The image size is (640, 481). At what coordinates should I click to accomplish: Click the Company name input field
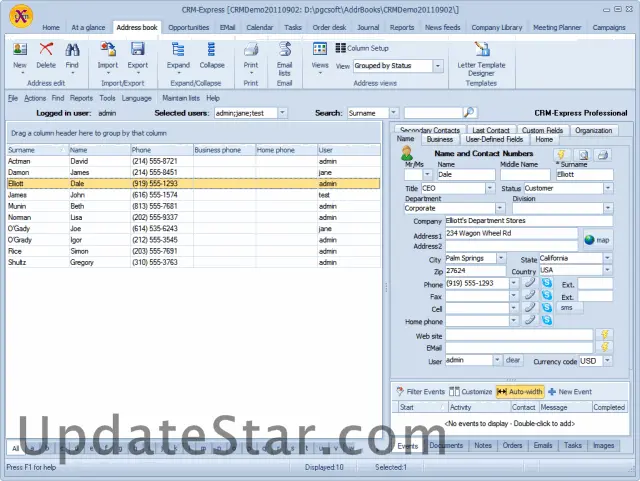point(529,221)
